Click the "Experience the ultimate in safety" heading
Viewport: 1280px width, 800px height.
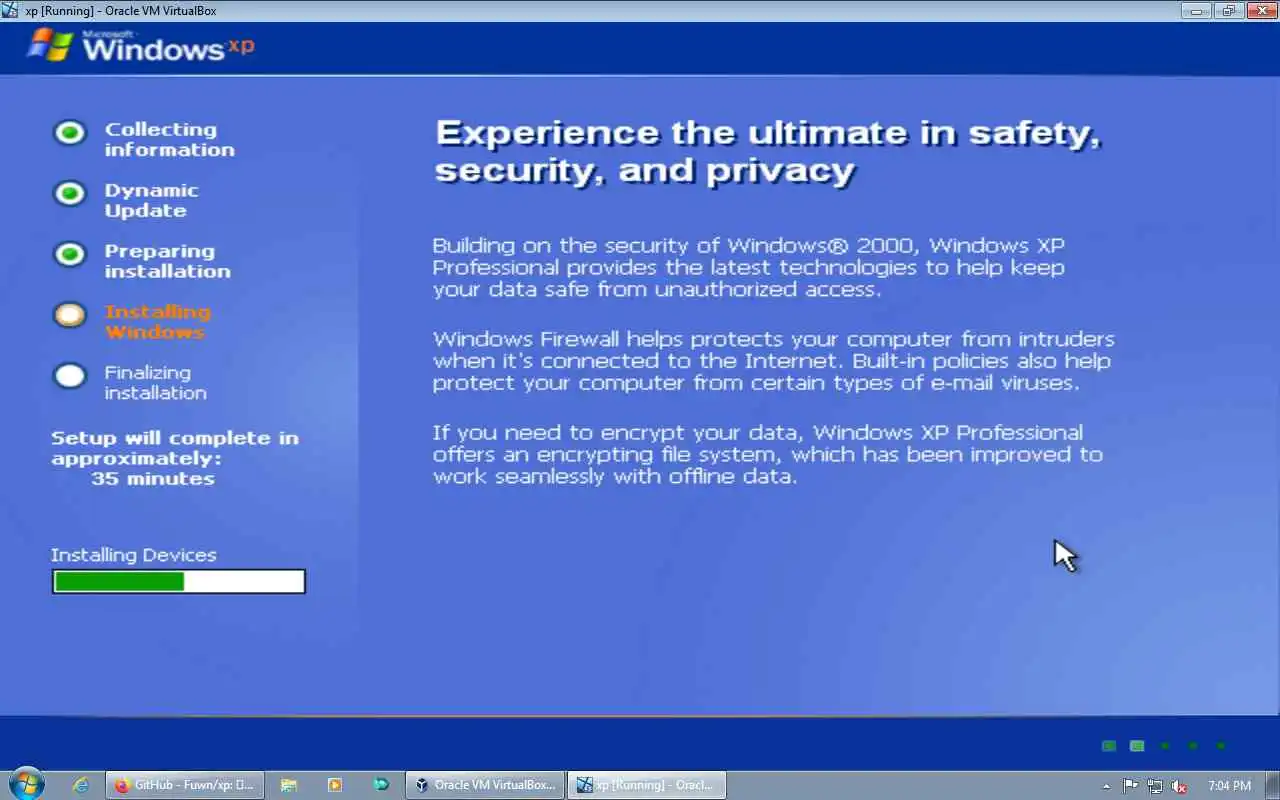tap(768, 151)
